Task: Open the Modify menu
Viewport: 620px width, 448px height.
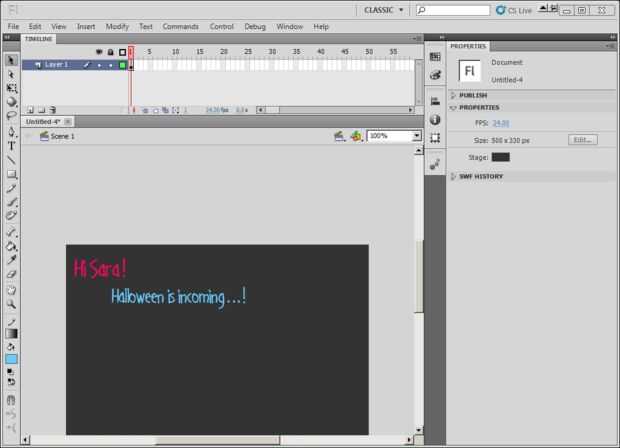Action: click(117, 26)
